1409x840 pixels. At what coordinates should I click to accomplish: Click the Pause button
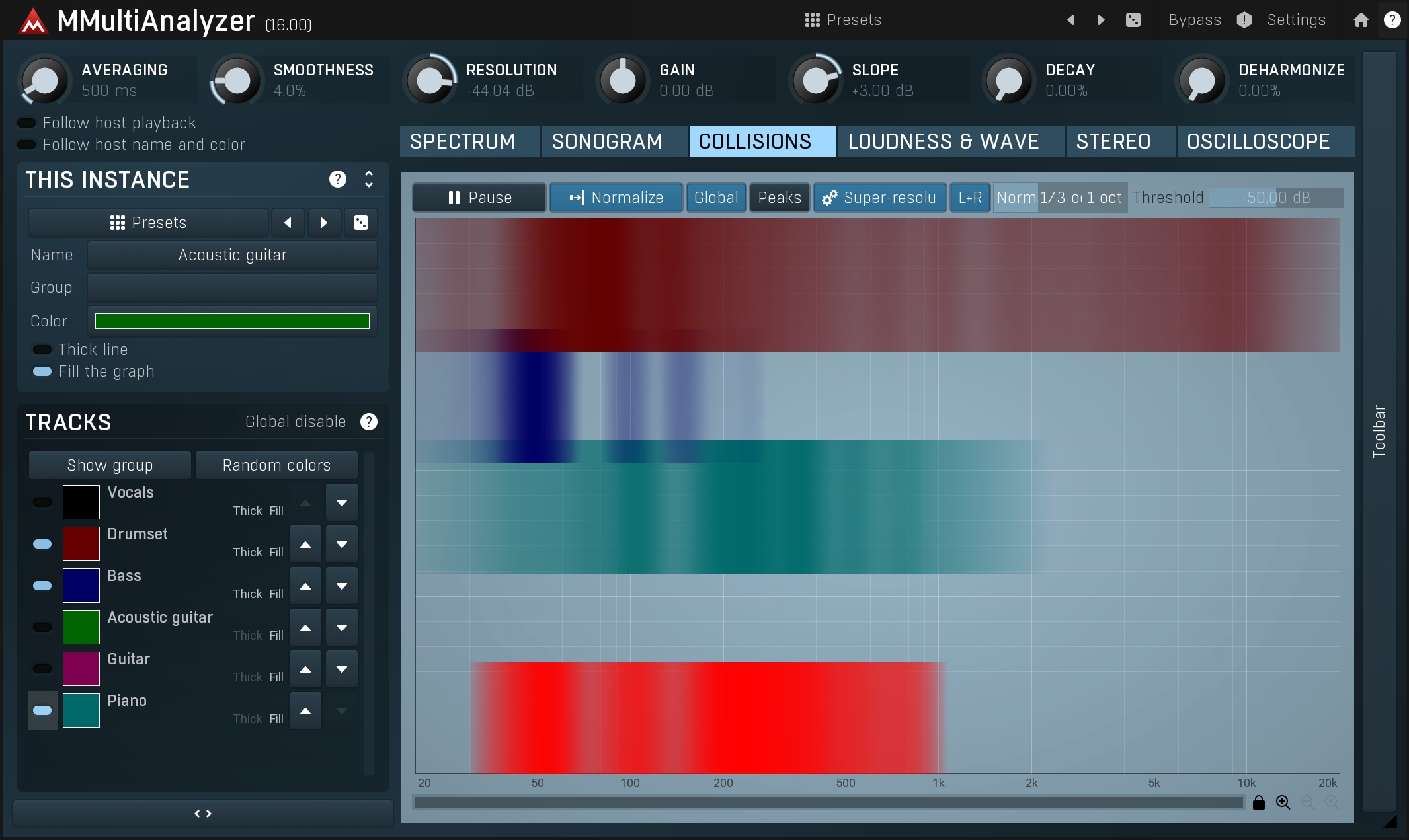479,198
